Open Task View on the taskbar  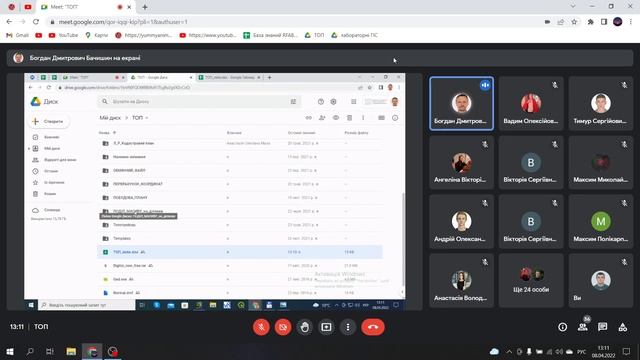click(x=50, y=351)
